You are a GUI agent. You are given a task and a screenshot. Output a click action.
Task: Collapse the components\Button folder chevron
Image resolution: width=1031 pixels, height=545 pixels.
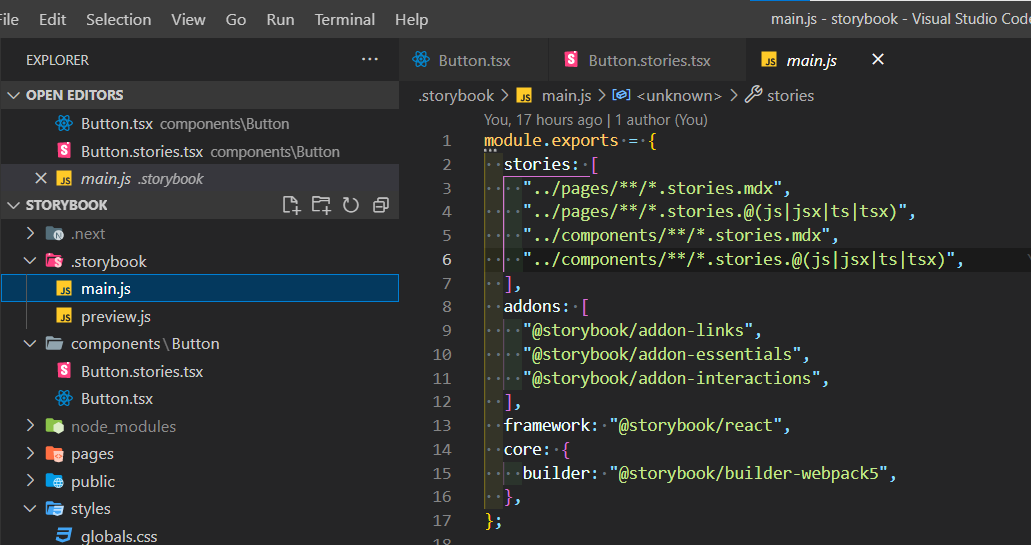tap(30, 343)
